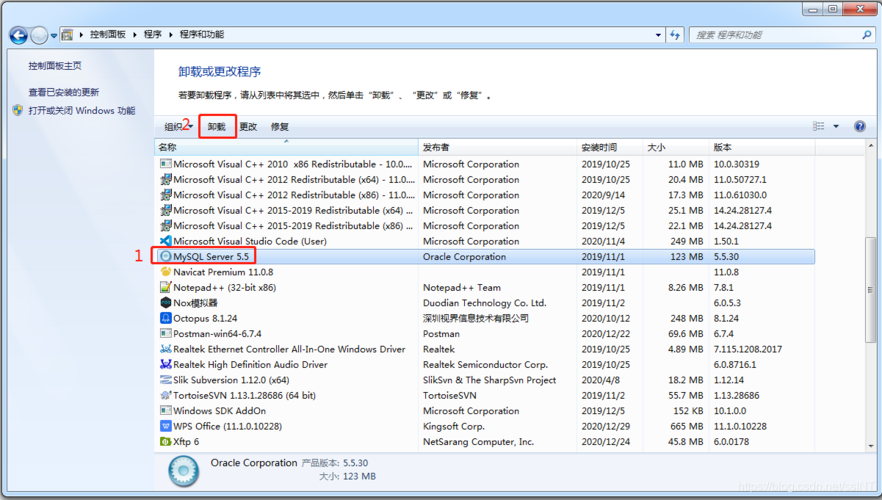The height and width of the screenshot is (500, 882).
Task: Open 控制面板主页 link
Action: pyautogui.click(x=55, y=66)
